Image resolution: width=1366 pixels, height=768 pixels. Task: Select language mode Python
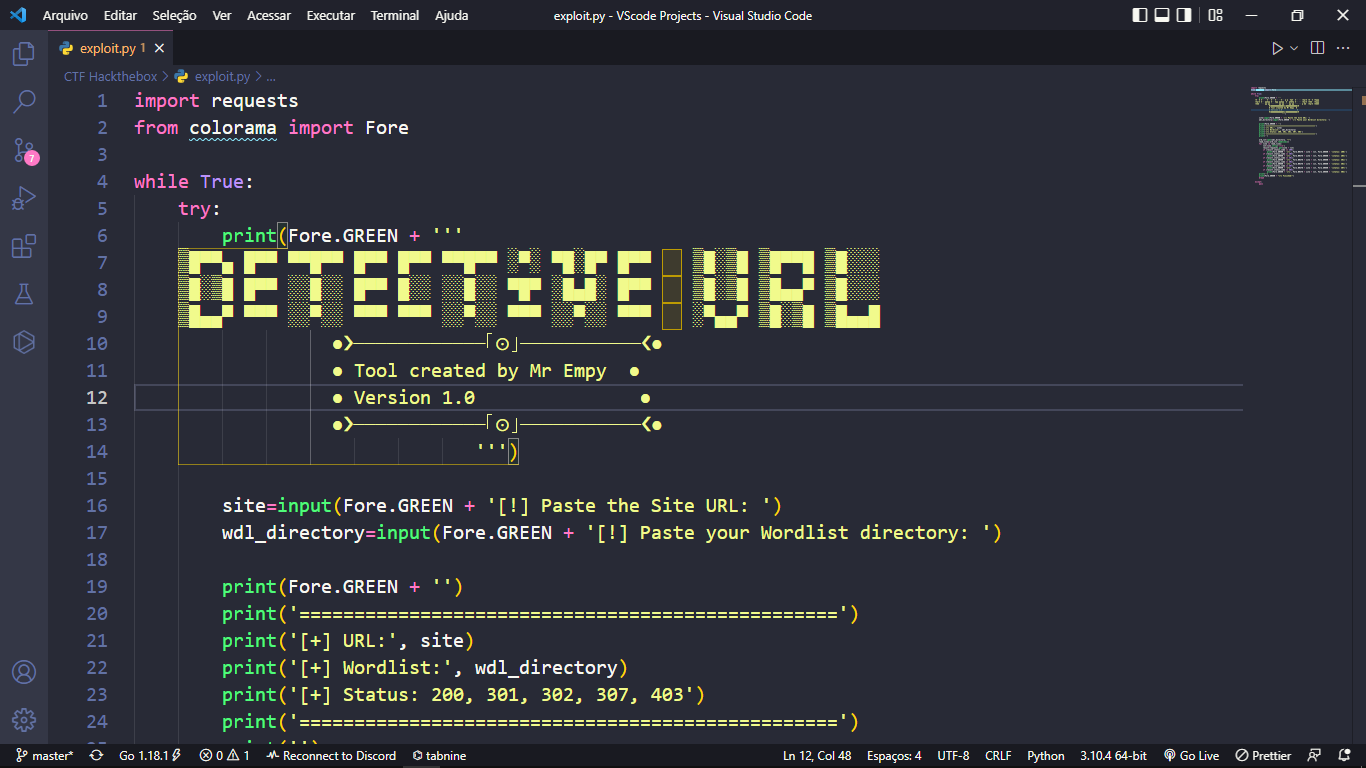1046,756
